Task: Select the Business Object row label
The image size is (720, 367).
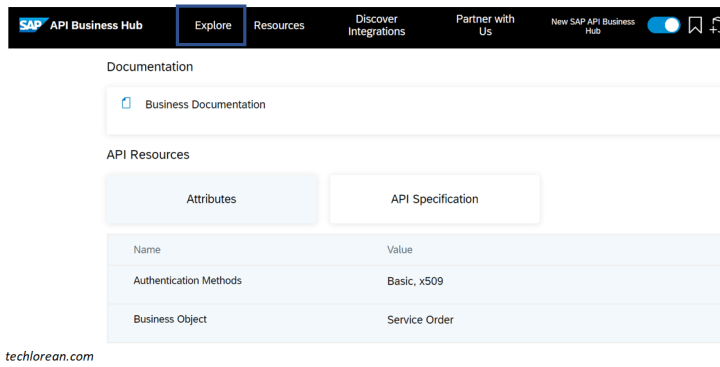Action: pyautogui.click(x=170, y=319)
